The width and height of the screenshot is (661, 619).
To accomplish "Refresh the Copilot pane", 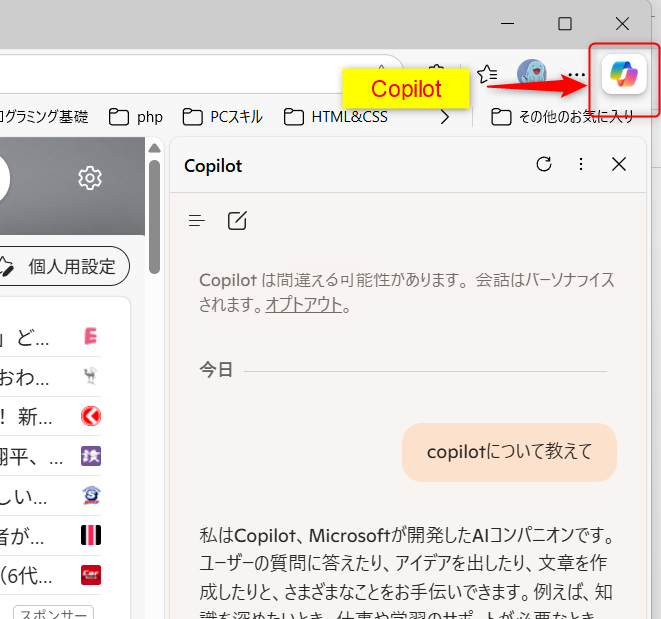I will tap(544, 164).
